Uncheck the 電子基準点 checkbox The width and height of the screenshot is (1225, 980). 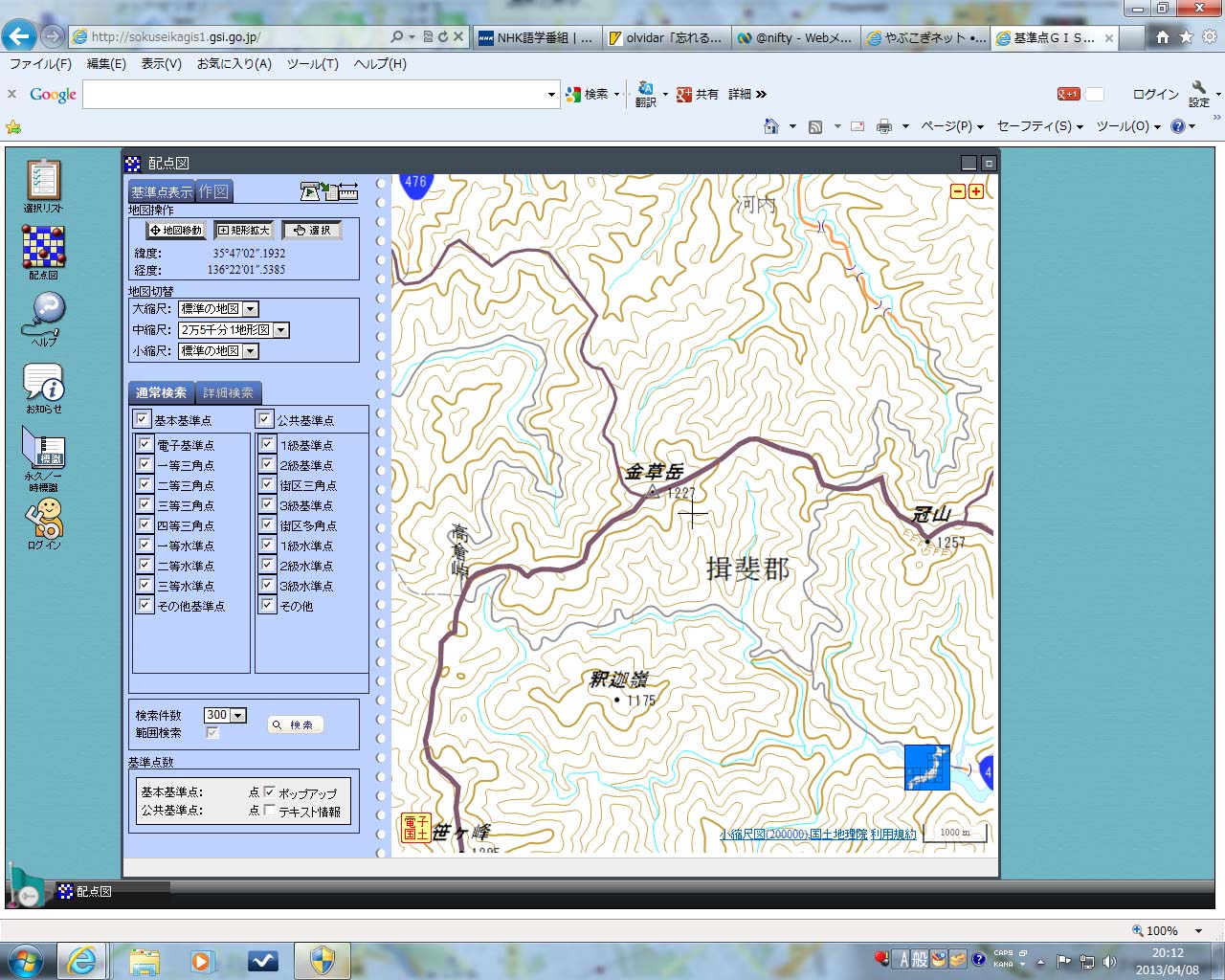[145, 444]
